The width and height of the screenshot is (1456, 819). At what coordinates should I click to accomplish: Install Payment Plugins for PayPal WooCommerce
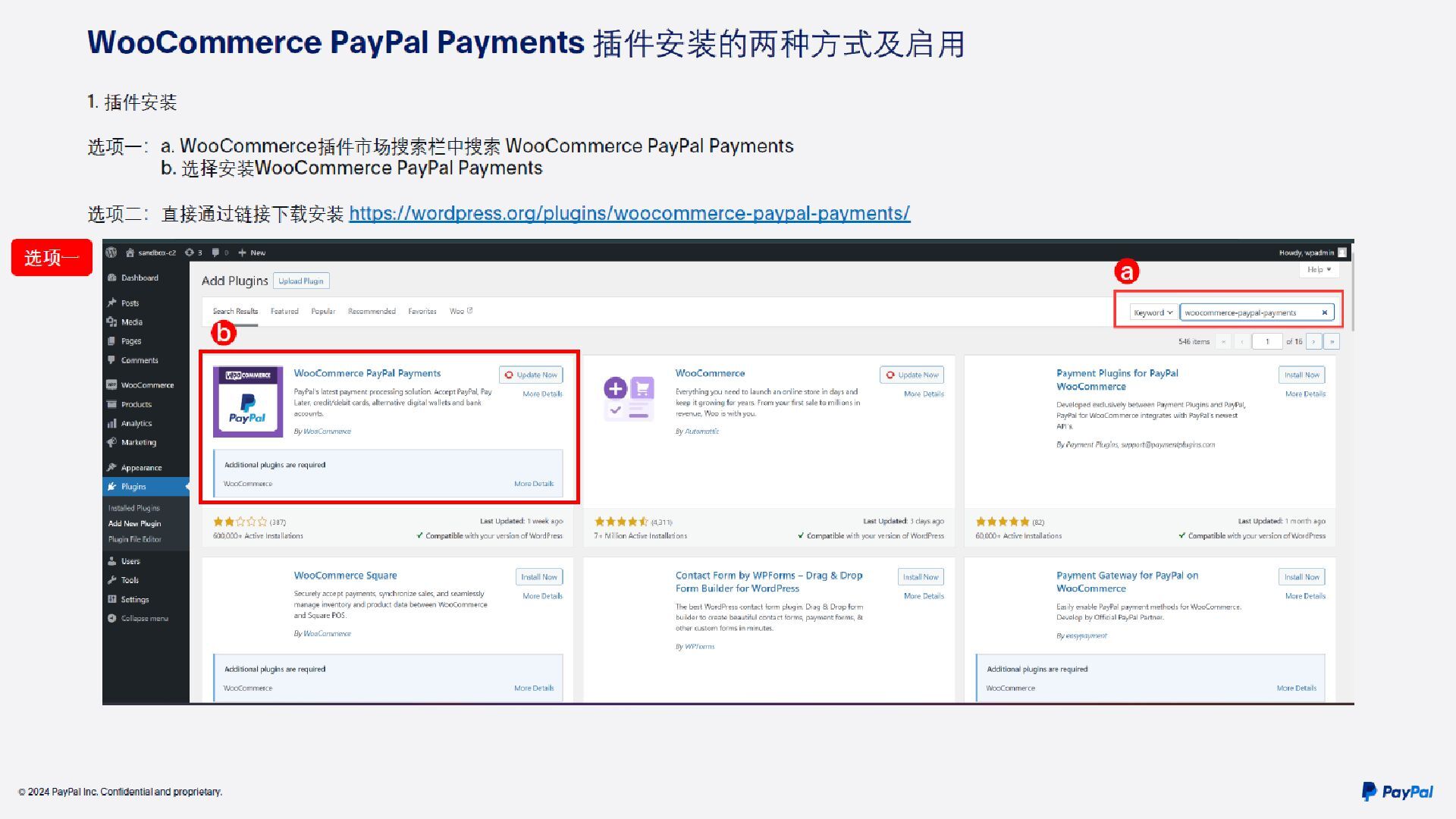[1302, 375]
